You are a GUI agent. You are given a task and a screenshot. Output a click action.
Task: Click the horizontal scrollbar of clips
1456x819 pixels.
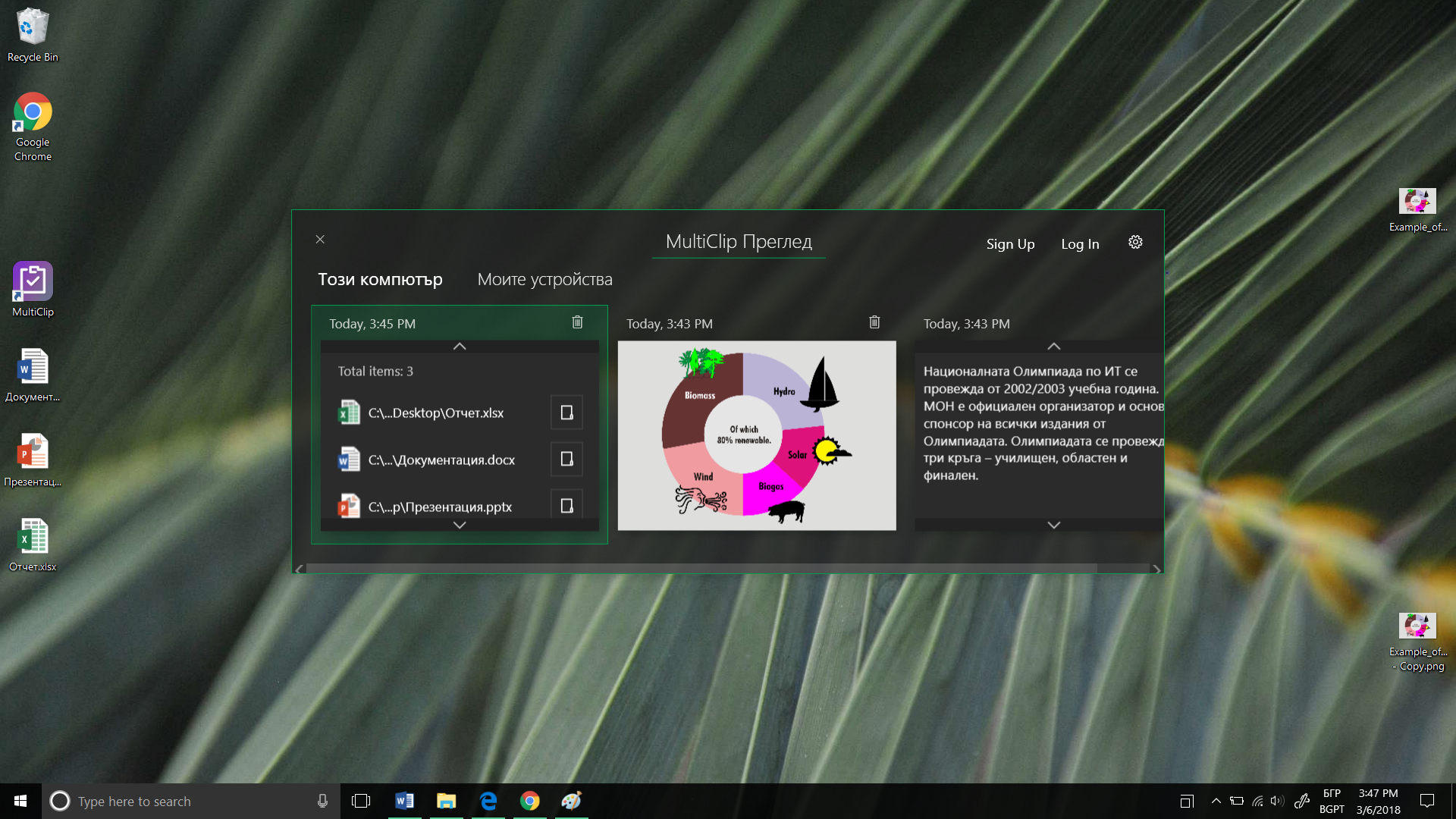(701, 569)
